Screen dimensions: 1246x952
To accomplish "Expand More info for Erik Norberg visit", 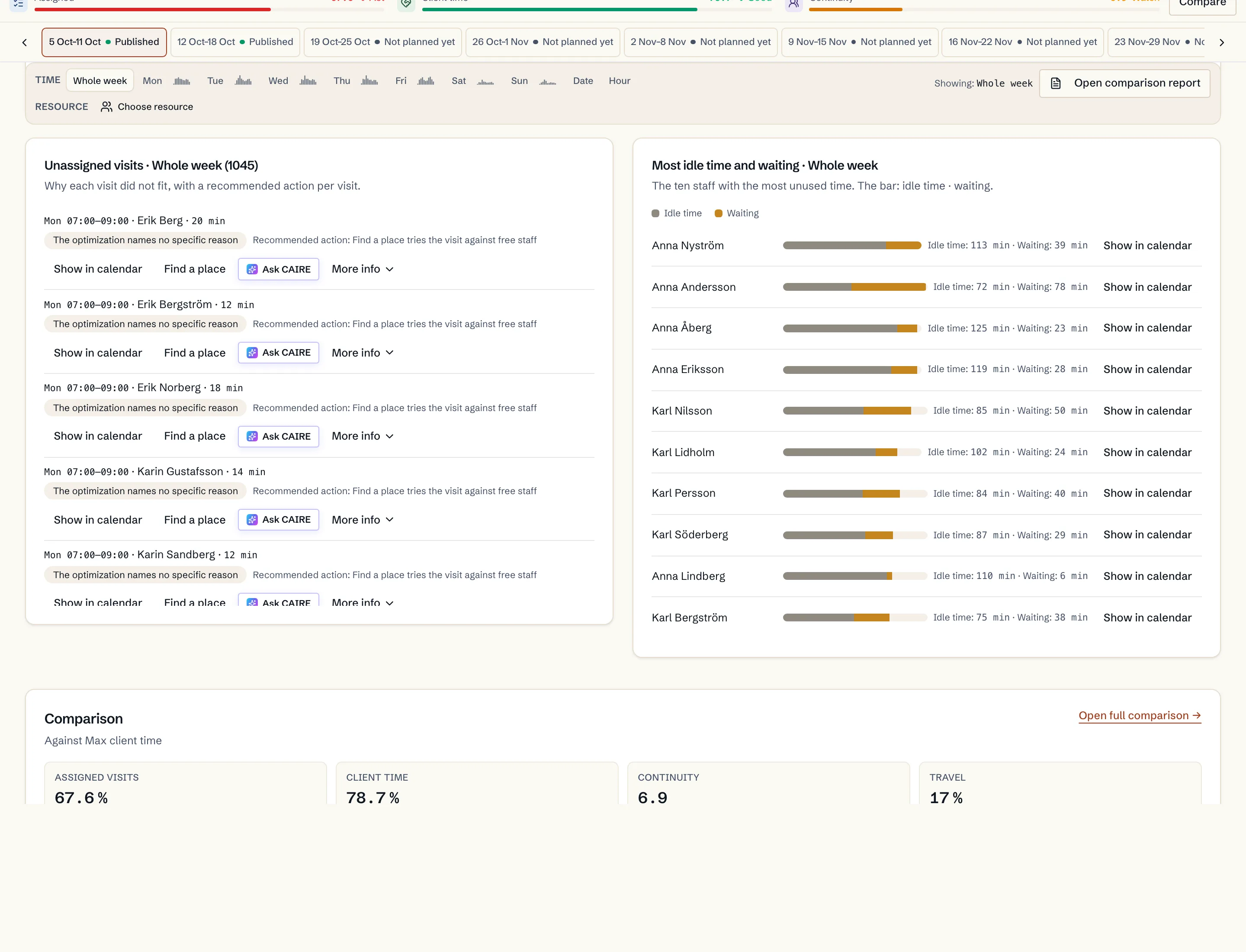I will coord(363,436).
